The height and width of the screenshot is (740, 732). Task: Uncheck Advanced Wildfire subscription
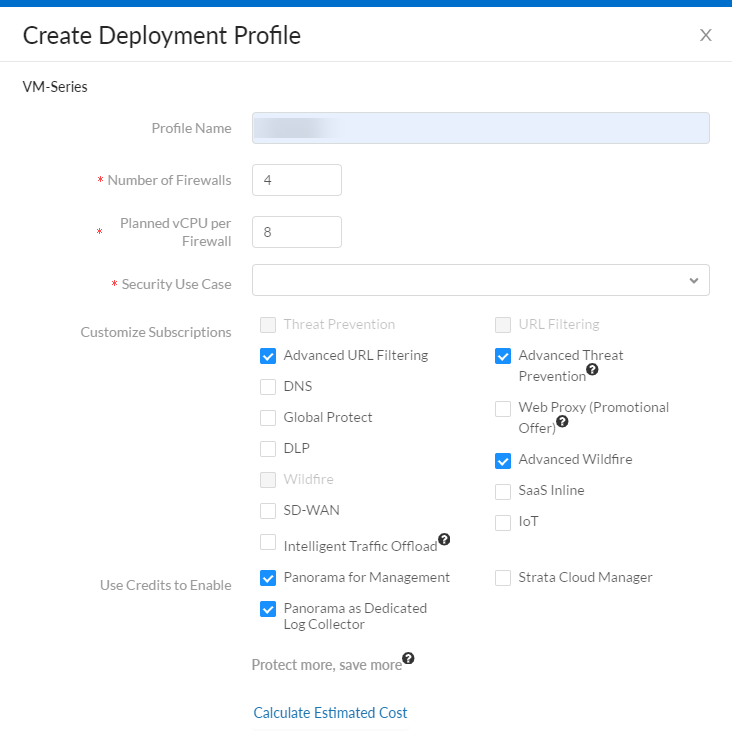click(503, 460)
